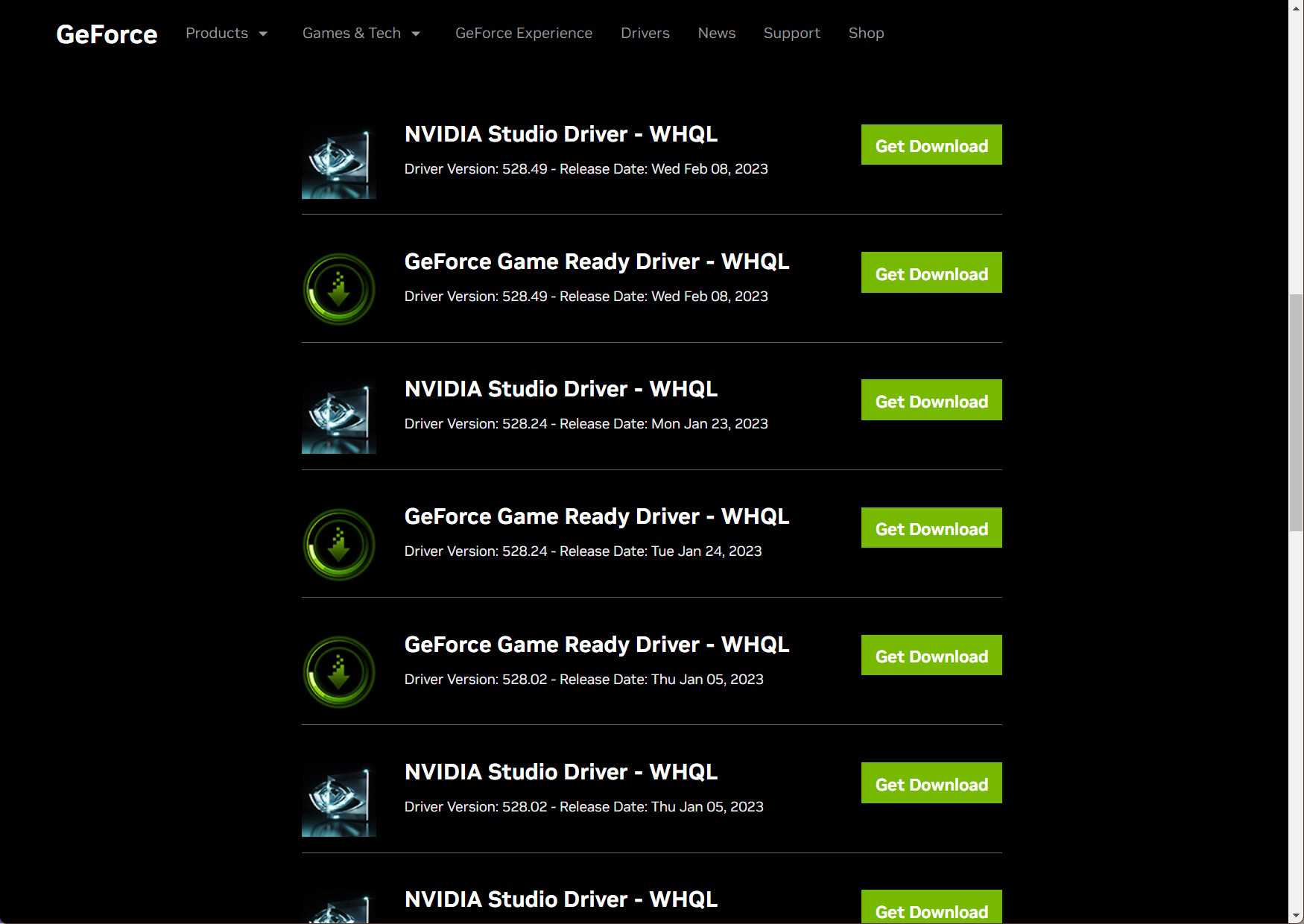Click the GeForce logo

[x=107, y=34]
